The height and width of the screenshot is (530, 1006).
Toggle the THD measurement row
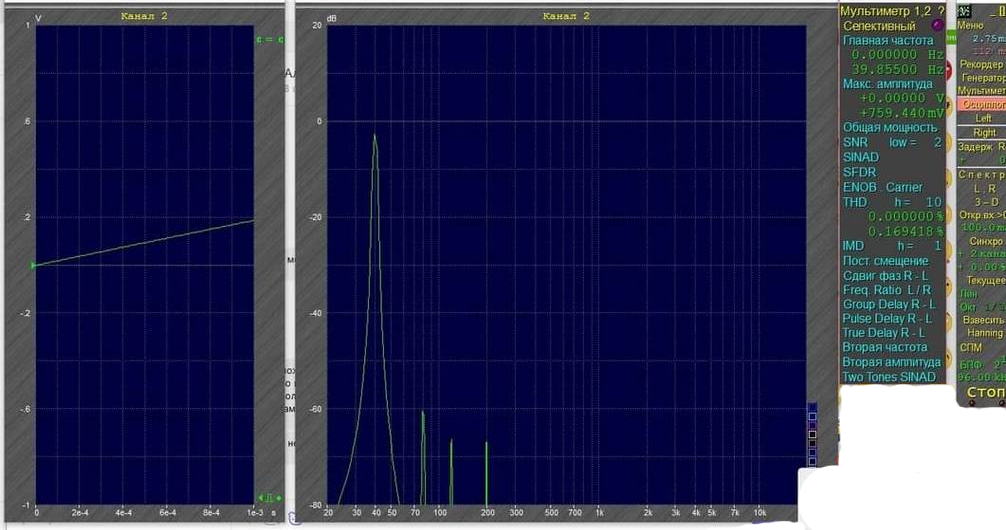[x=855, y=202]
